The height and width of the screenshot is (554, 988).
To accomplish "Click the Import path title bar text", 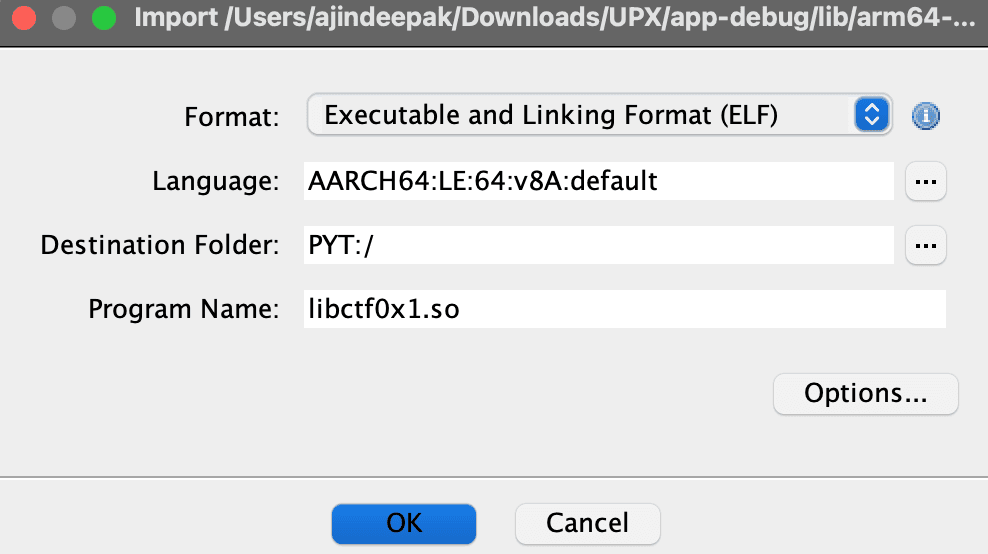I will pos(554,18).
